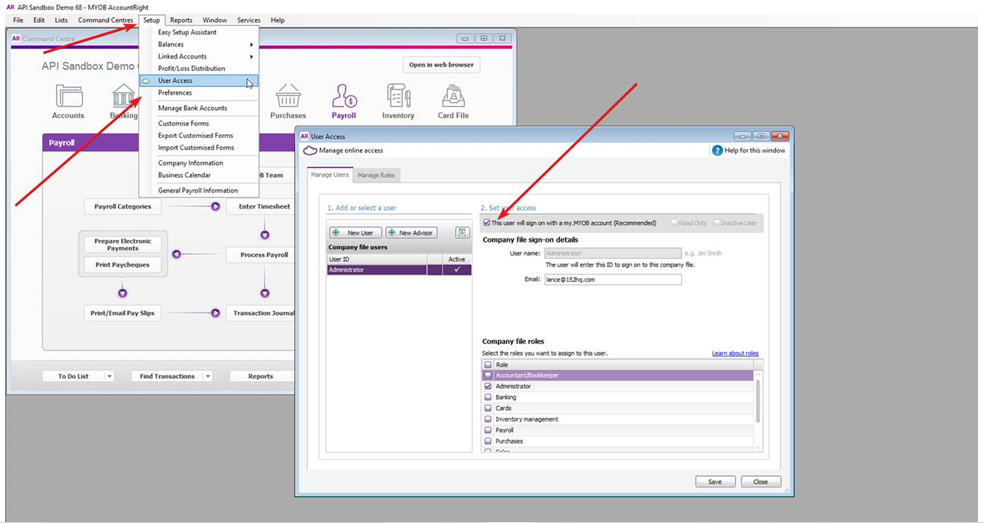Screen dimensions: 984x523
Task: Click the Help for this window link
Action: [754, 151]
